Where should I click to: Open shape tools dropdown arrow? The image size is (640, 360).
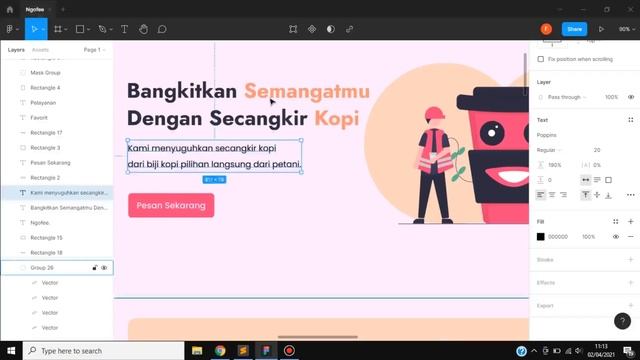click(x=88, y=29)
